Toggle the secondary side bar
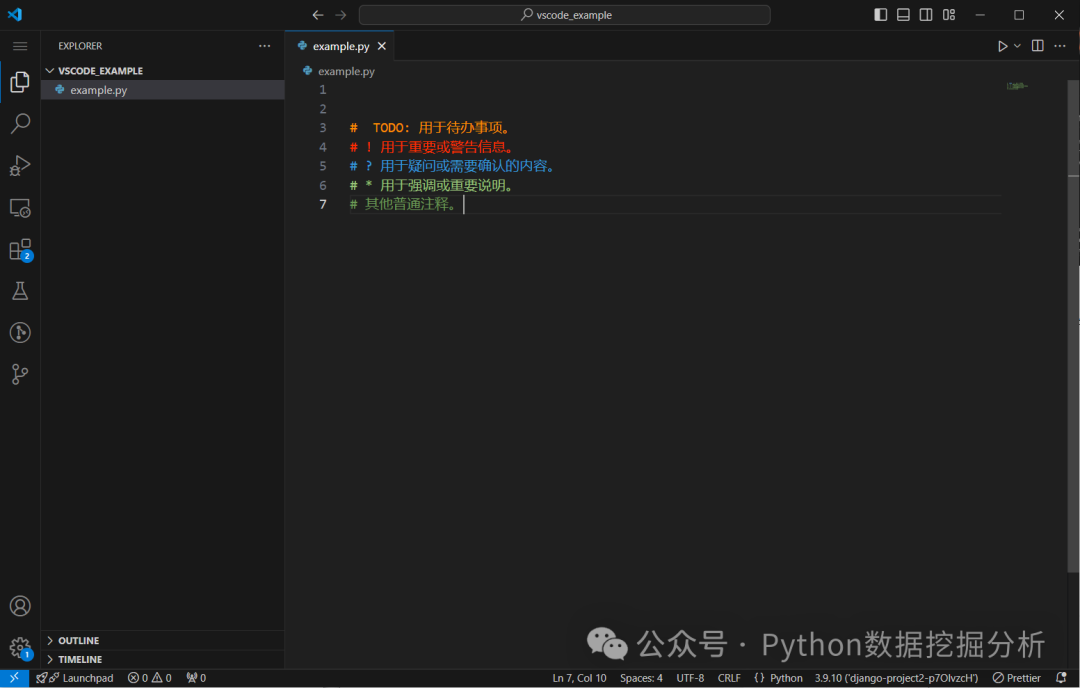1080x688 pixels. [x=926, y=15]
